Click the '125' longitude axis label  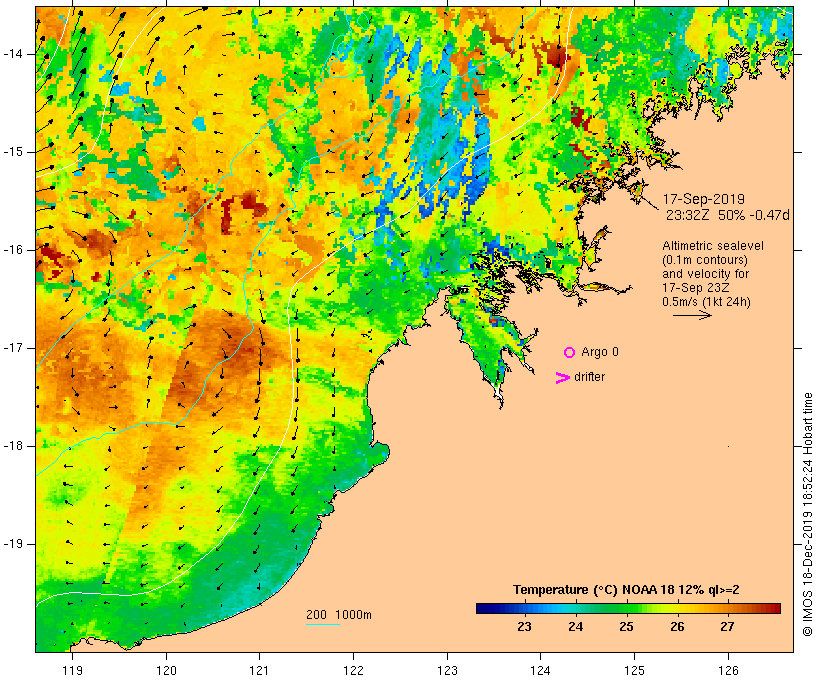pyautogui.click(x=635, y=670)
